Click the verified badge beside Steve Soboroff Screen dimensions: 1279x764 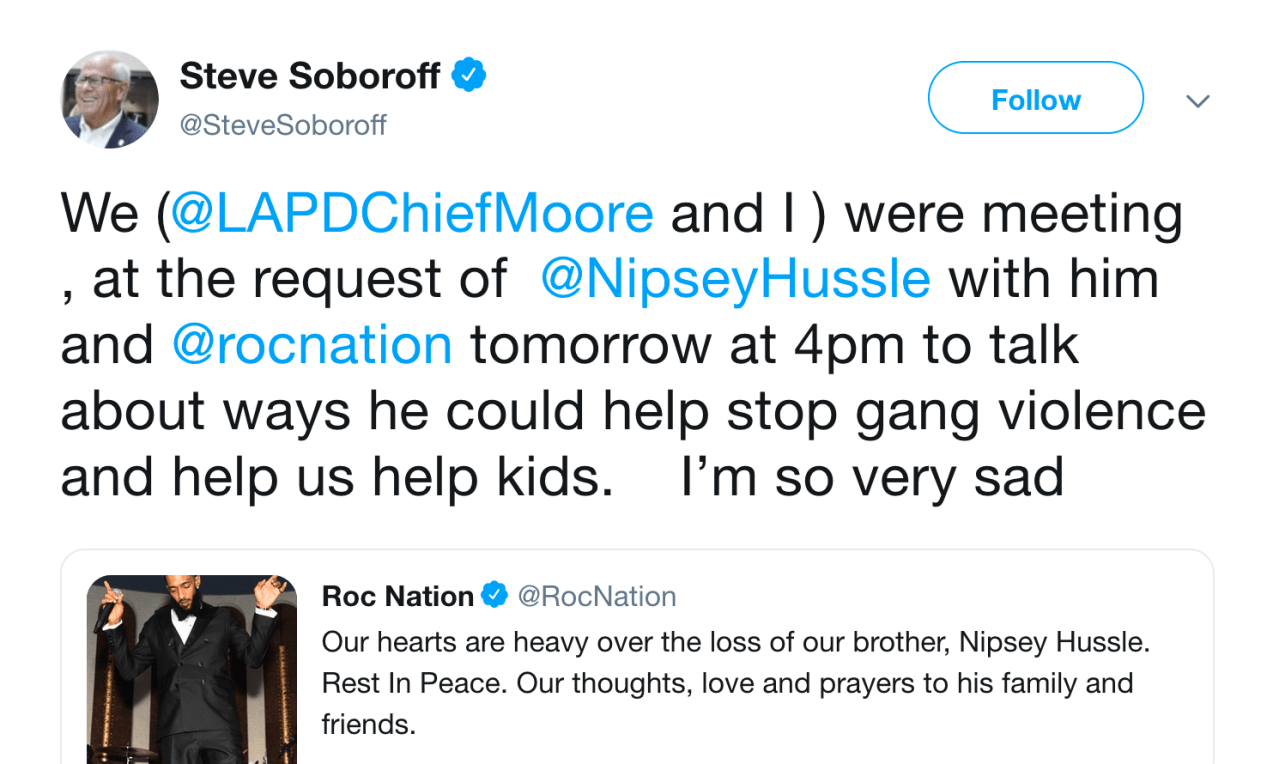tap(468, 76)
